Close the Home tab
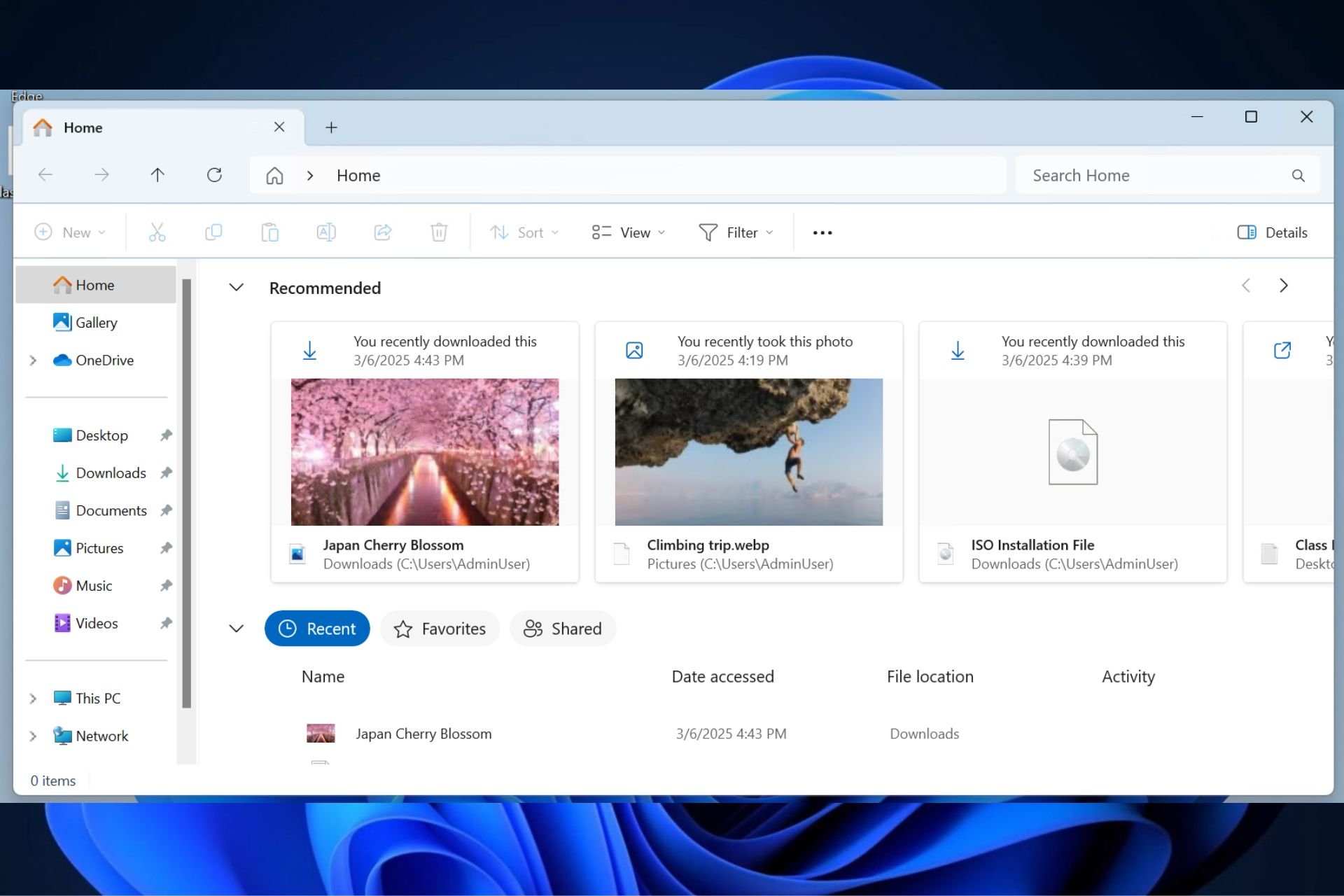The image size is (1344, 896). pyautogui.click(x=279, y=127)
